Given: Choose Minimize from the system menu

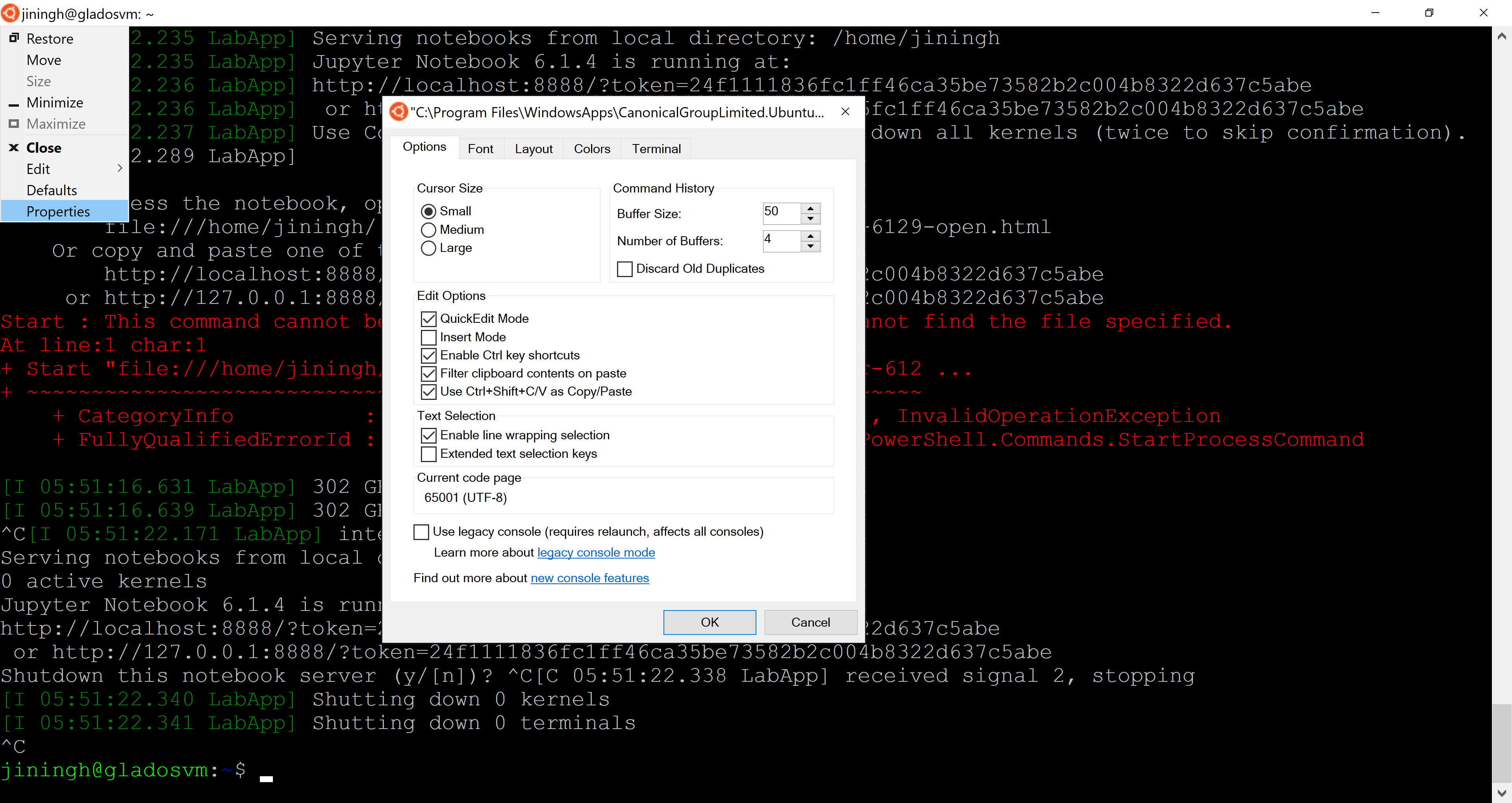Looking at the screenshot, I should click(x=65, y=102).
